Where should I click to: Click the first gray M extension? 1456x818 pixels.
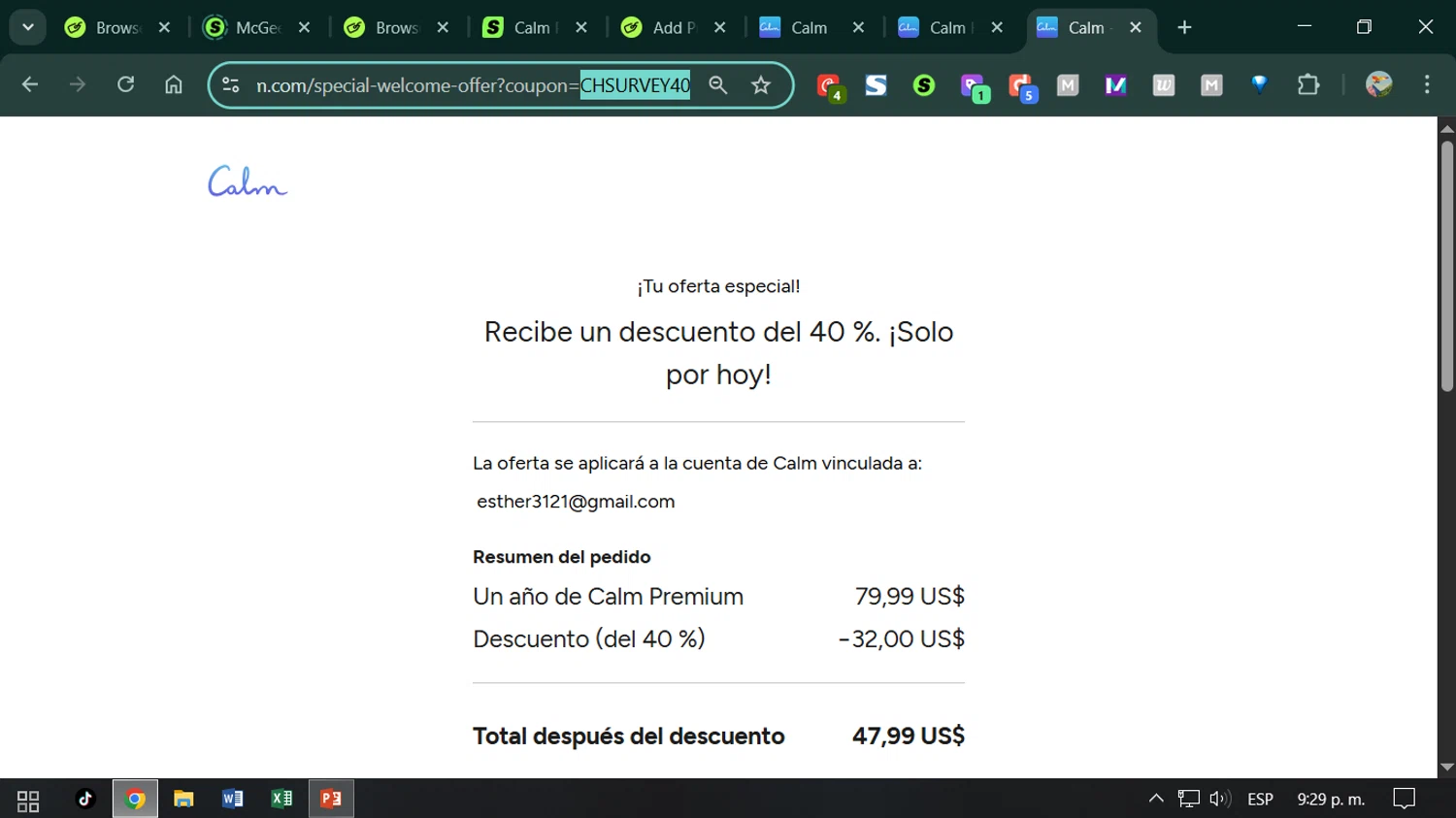[x=1068, y=85]
